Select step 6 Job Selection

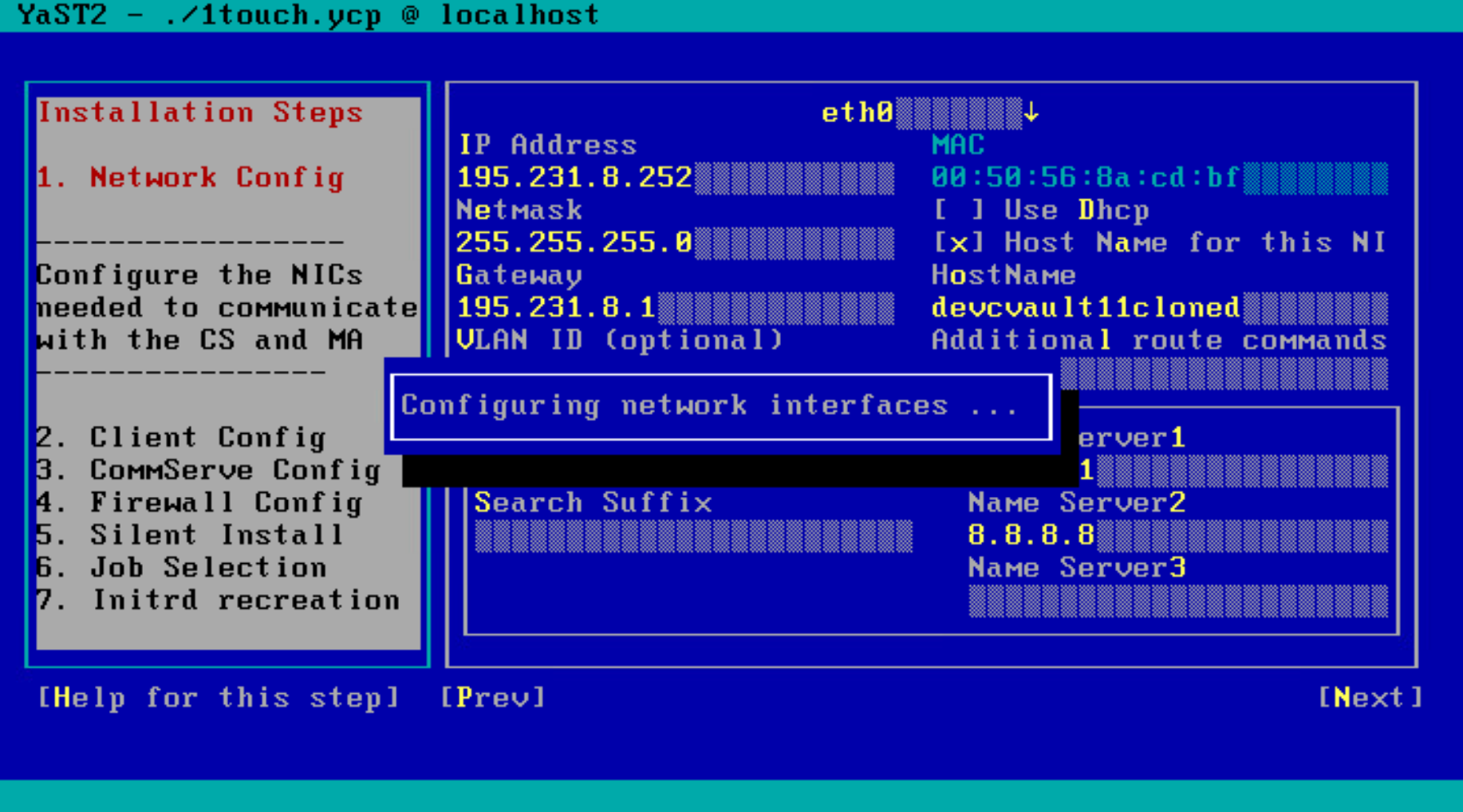tap(182, 569)
